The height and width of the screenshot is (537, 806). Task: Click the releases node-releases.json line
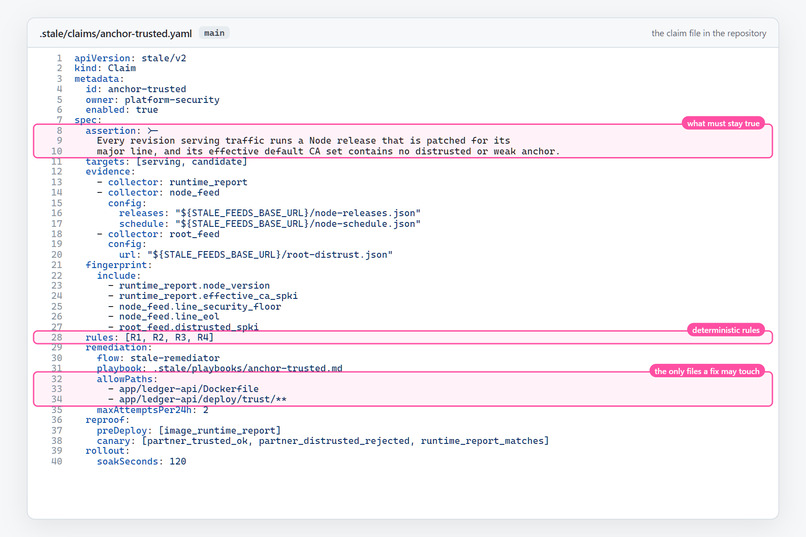click(270, 213)
